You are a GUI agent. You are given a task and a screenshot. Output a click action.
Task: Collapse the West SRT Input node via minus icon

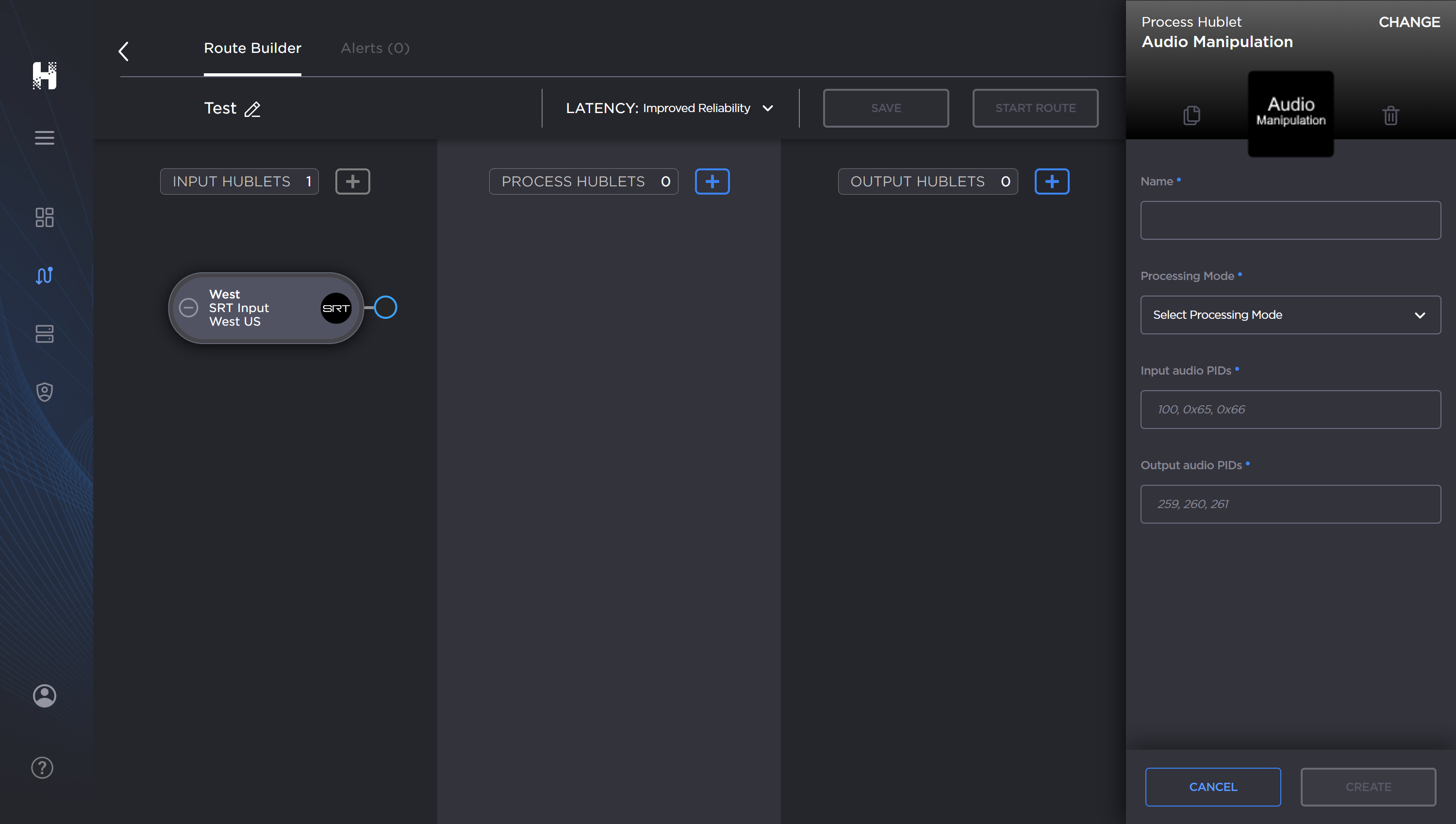point(188,308)
